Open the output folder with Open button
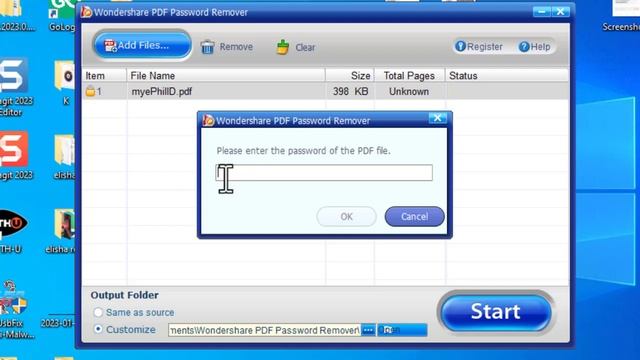The height and width of the screenshot is (360, 640). point(402,330)
